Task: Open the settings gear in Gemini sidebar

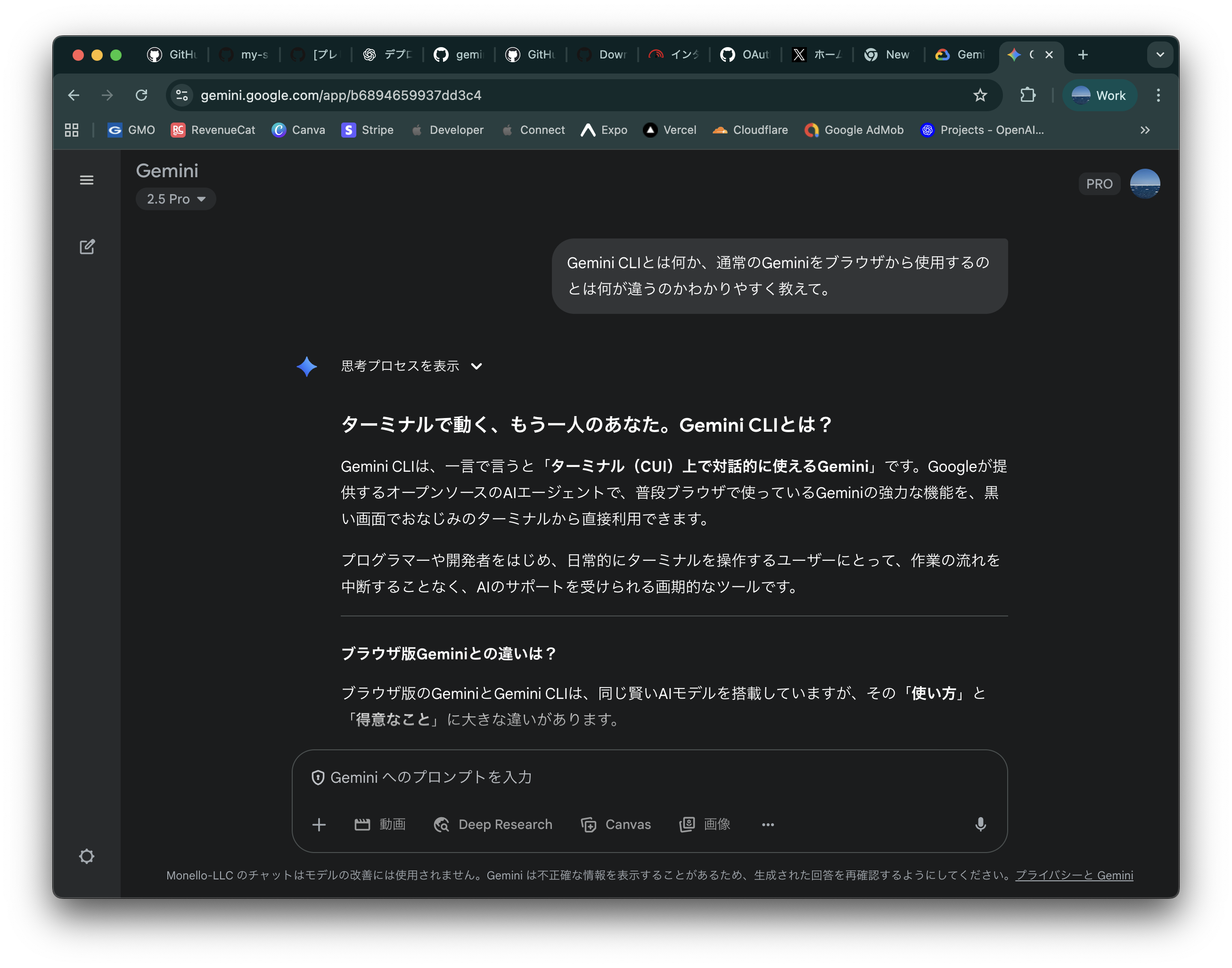Action: point(87,856)
